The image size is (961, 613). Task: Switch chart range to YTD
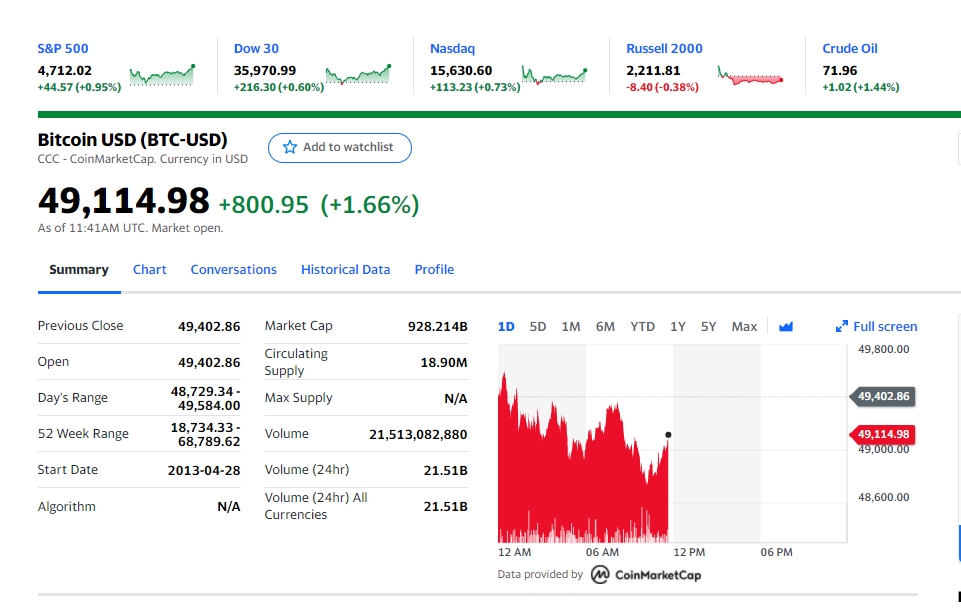[642, 327]
